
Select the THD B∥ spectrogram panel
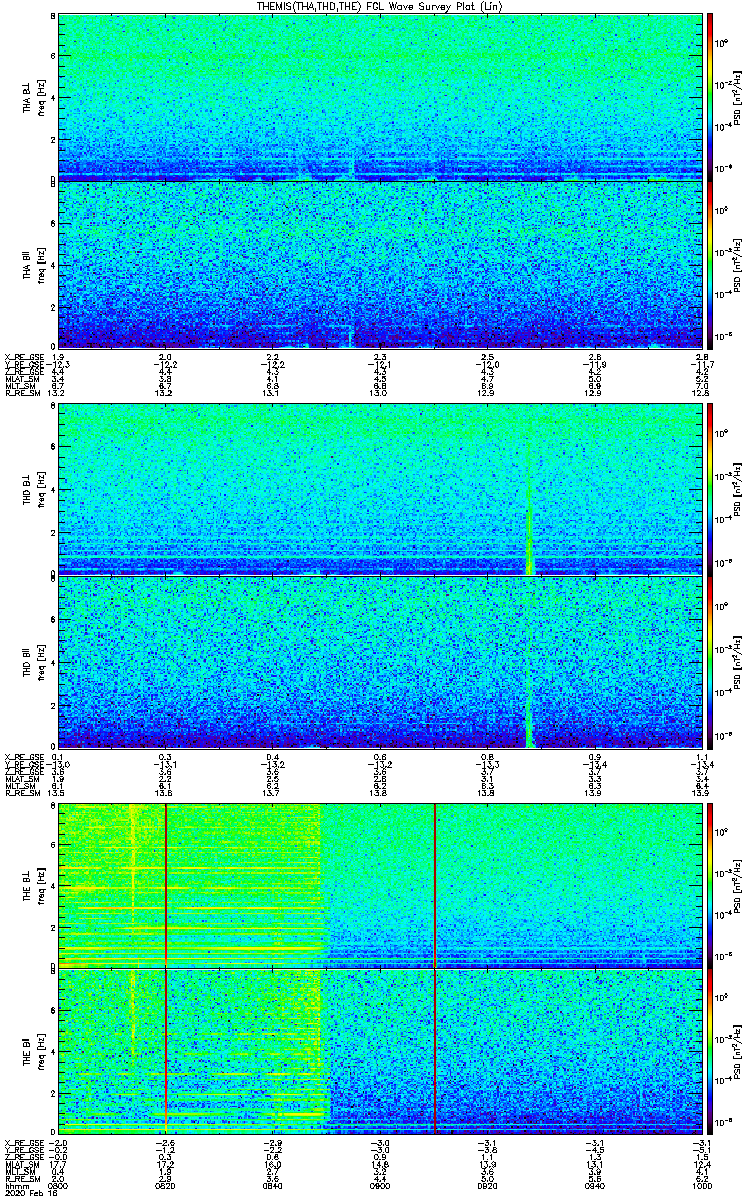coord(382,661)
